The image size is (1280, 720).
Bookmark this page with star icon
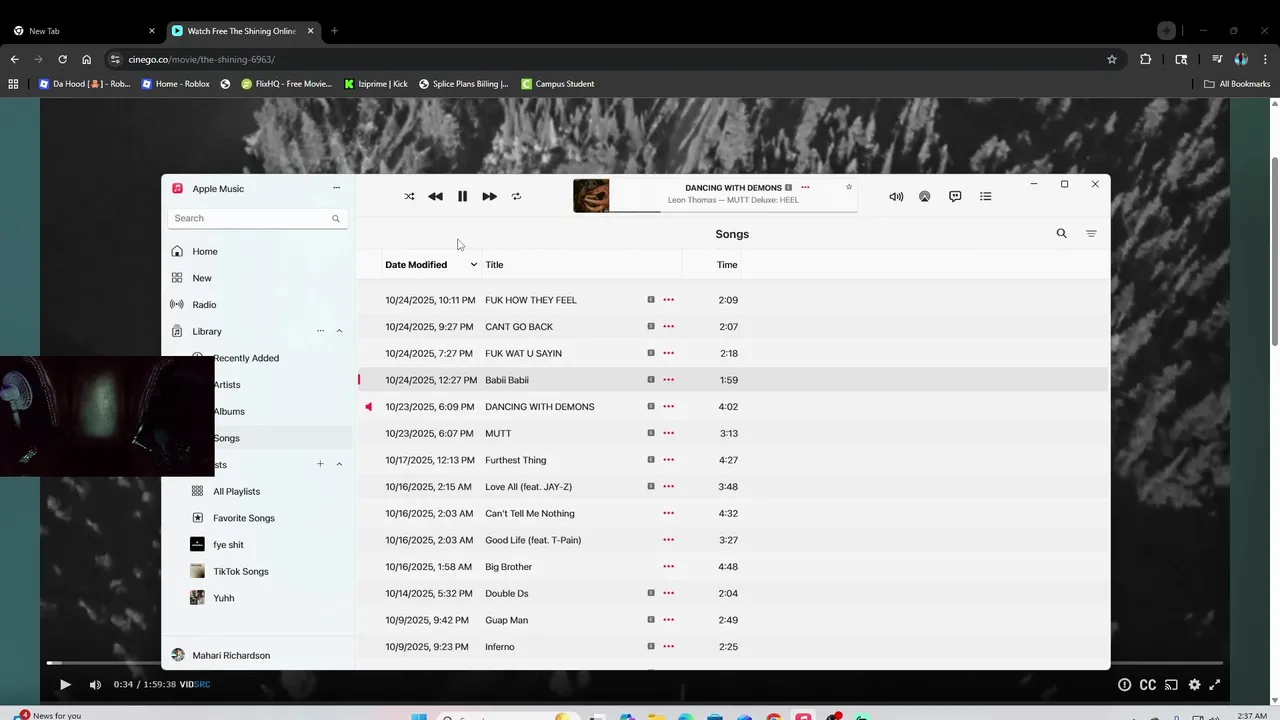click(1111, 59)
